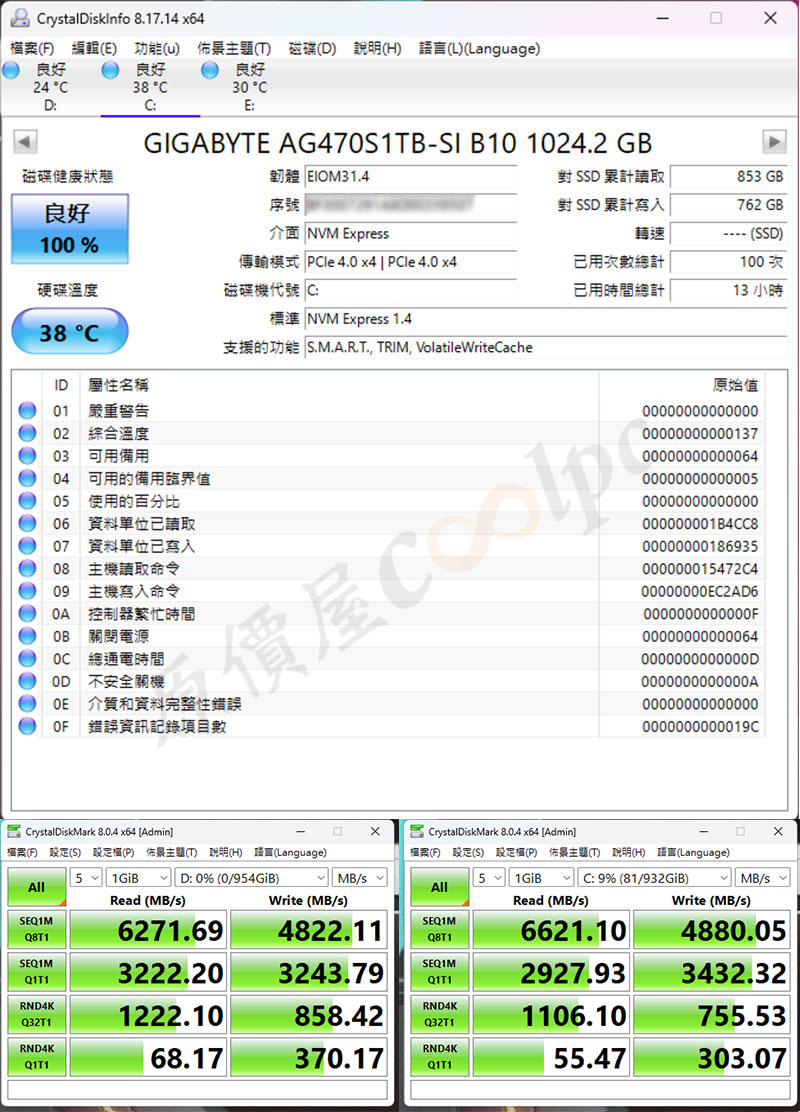
Task: Click status orb for attribute 09 主機寫入命令
Action: pos(28,591)
